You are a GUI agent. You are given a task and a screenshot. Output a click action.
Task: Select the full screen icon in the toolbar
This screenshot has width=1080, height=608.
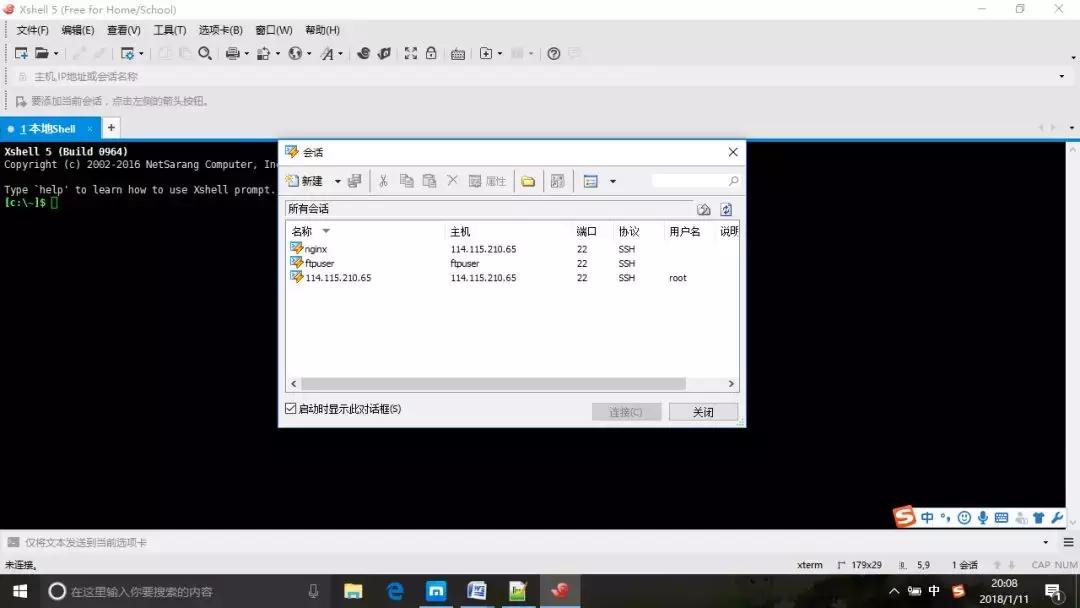coord(409,53)
